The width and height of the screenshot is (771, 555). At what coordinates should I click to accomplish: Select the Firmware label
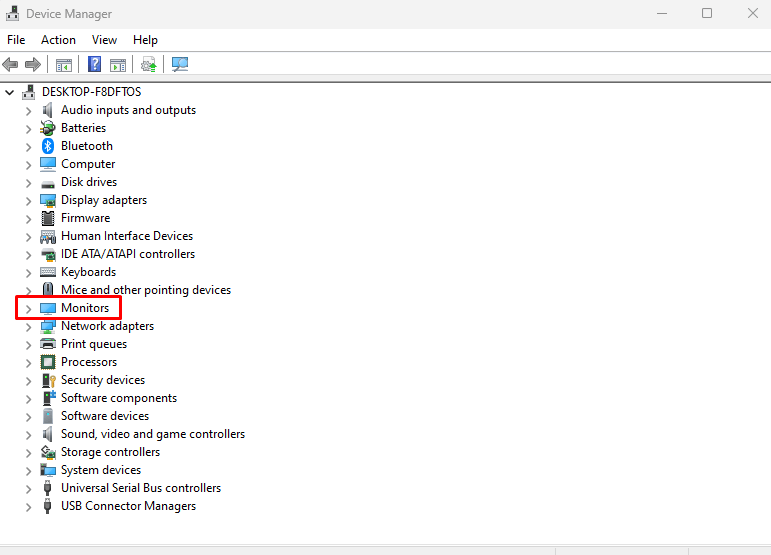[x=86, y=218]
